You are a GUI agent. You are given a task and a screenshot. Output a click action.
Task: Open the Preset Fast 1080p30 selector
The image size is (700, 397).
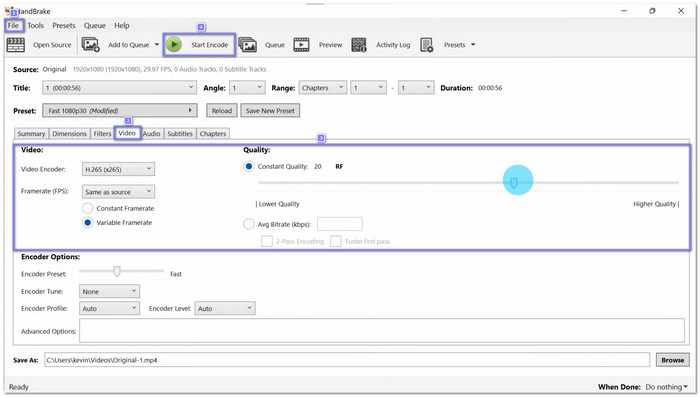point(120,110)
